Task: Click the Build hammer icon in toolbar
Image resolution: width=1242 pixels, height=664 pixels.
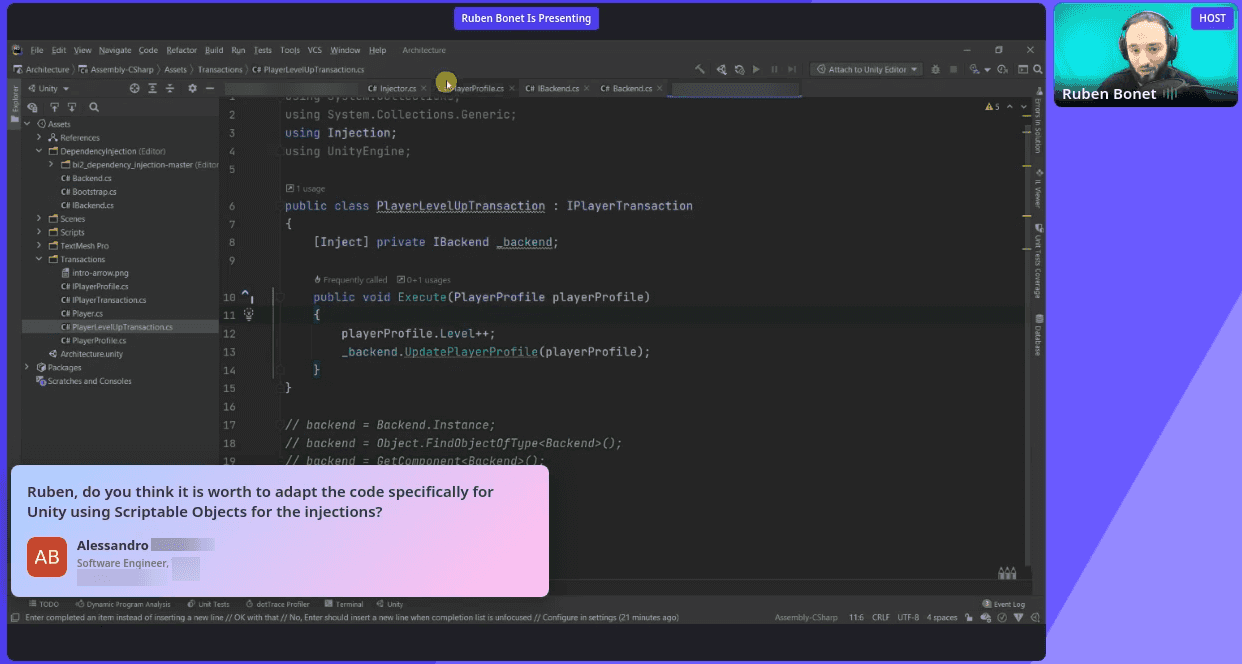Action: [700, 69]
